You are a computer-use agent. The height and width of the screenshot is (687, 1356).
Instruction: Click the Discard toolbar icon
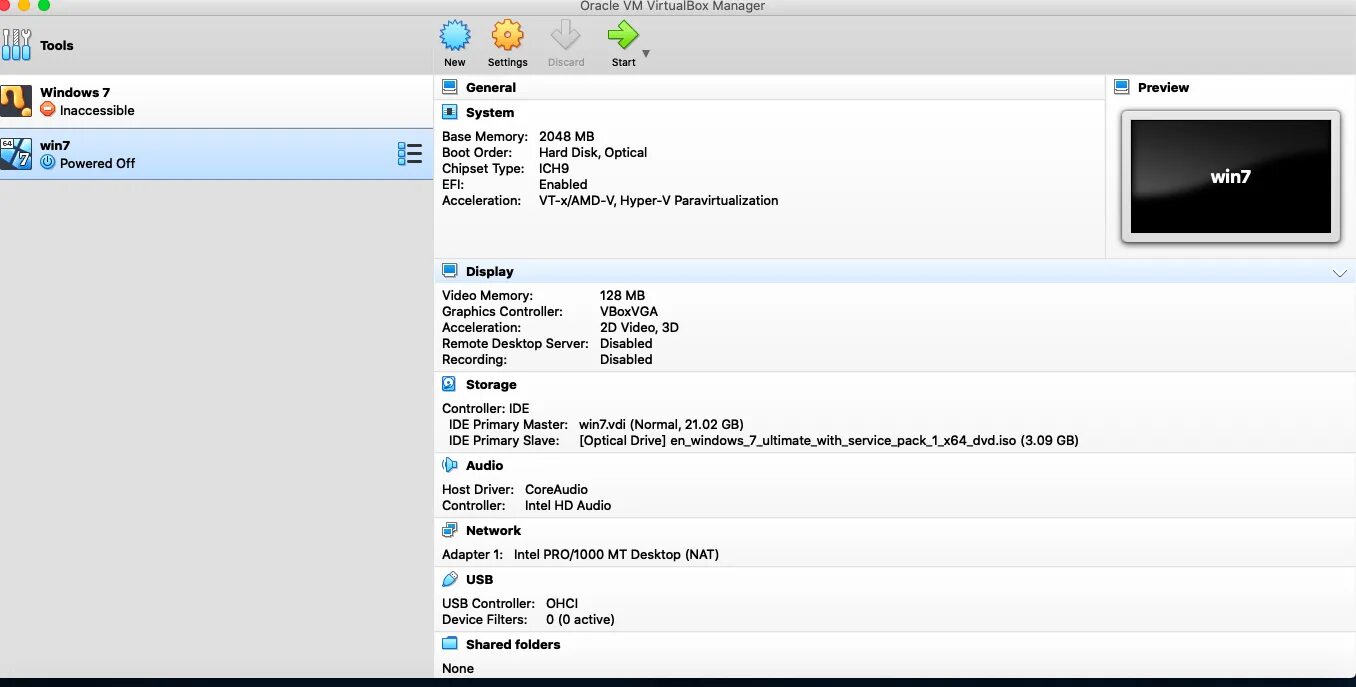(x=565, y=36)
